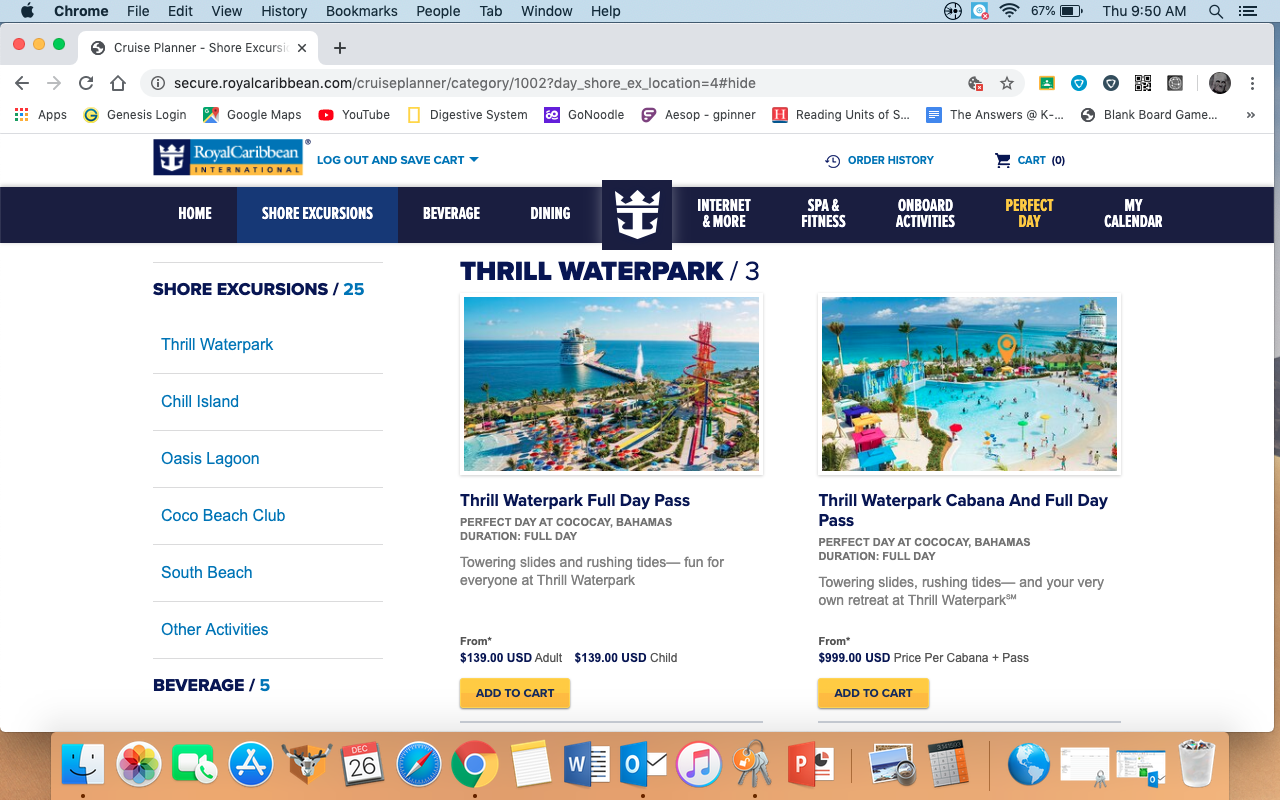This screenshot has height=800, width=1280.
Task: Click the Shore Excursions / 25 heading
Action: pos(258,289)
